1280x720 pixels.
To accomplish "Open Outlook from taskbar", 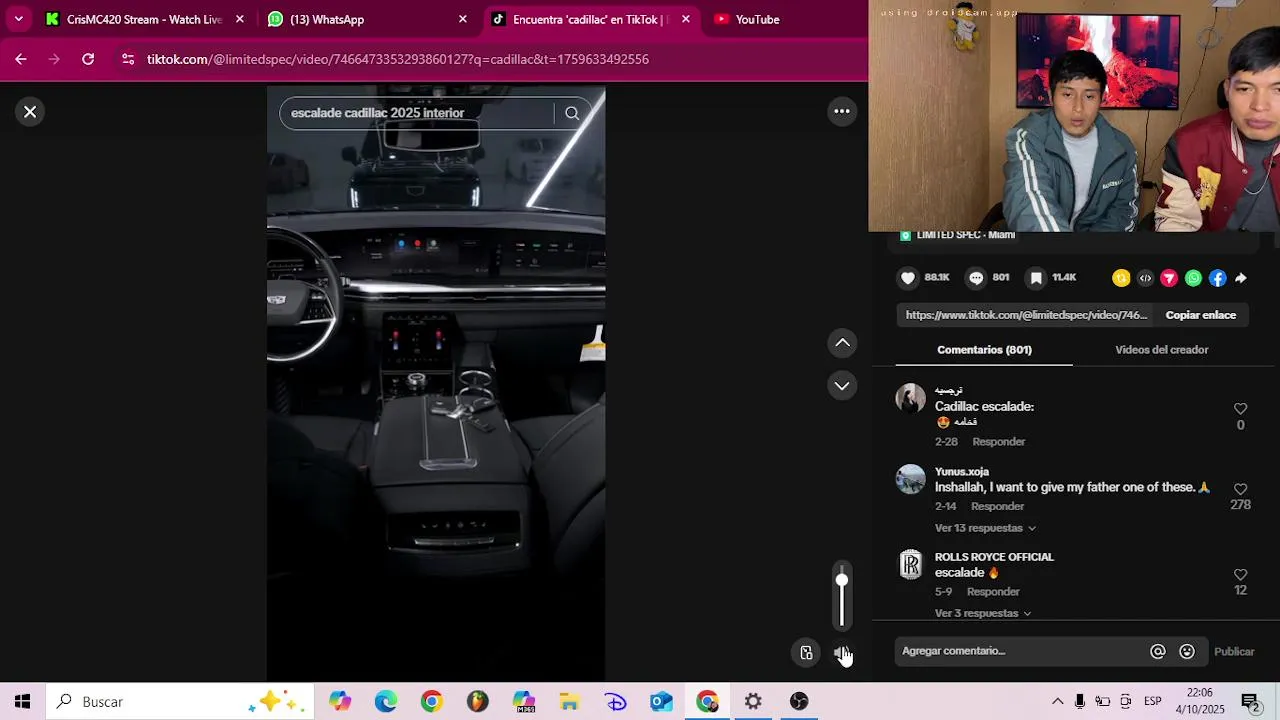I will [661, 702].
